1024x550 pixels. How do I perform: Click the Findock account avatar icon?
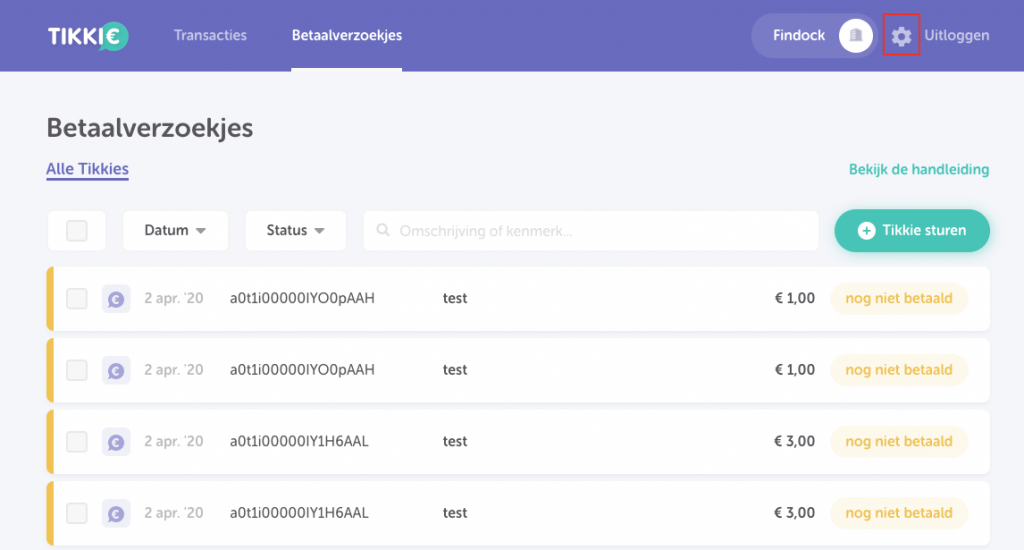[855, 36]
